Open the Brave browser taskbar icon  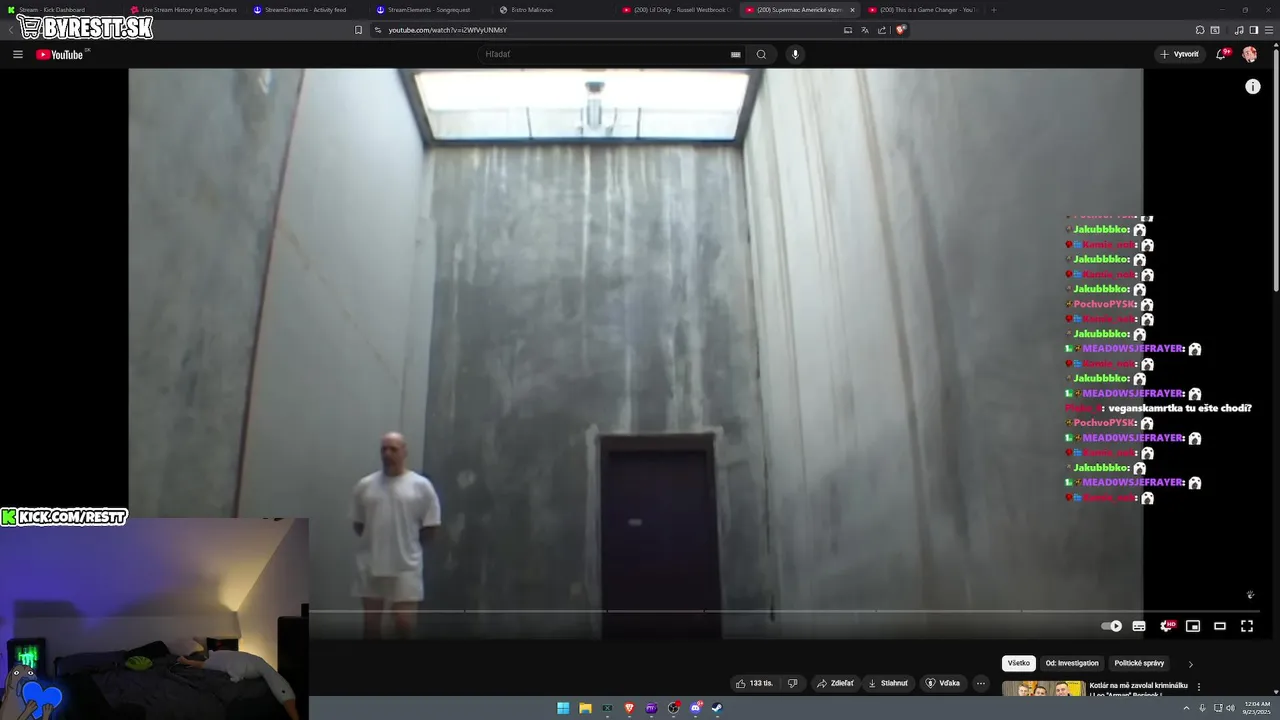tap(629, 708)
